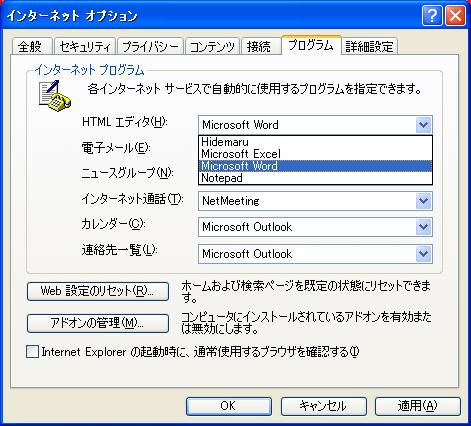Click the 連絡先一覧 Microsoft Outlook combo box

[315, 254]
